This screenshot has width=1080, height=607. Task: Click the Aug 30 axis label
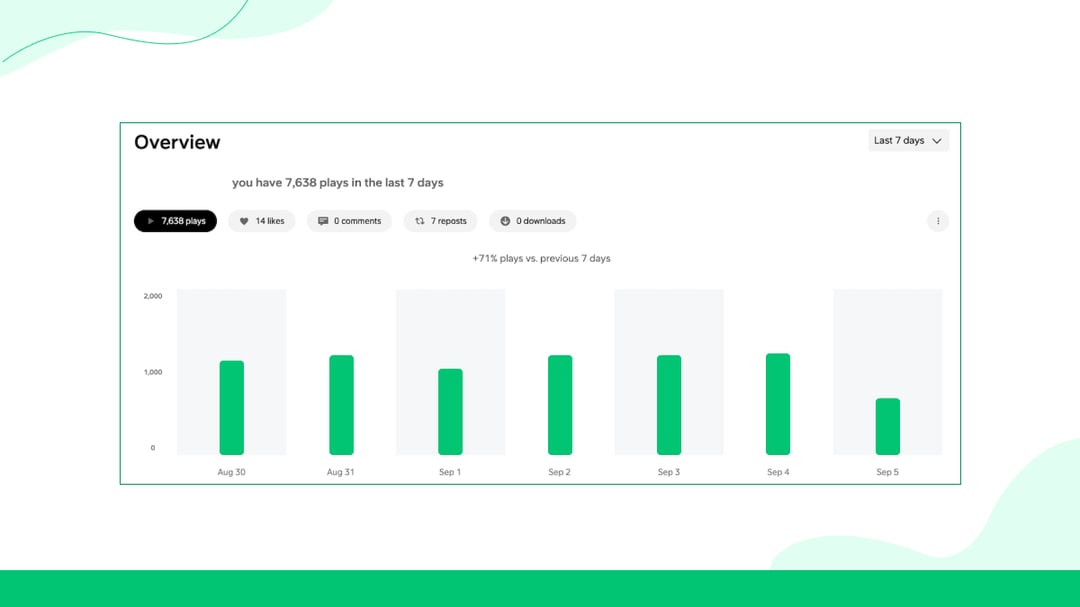pos(231,472)
